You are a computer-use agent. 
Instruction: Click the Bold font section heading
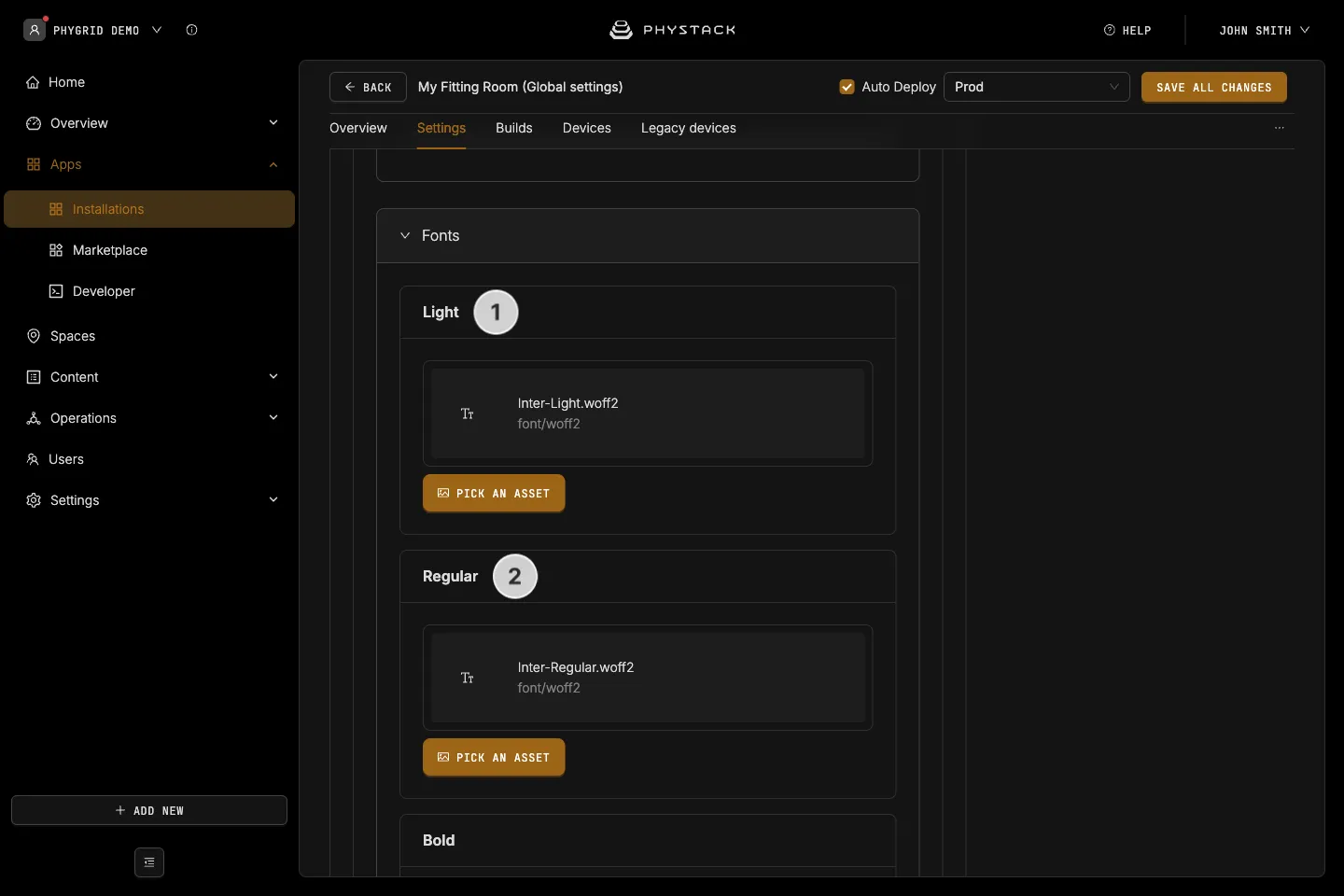(x=439, y=840)
